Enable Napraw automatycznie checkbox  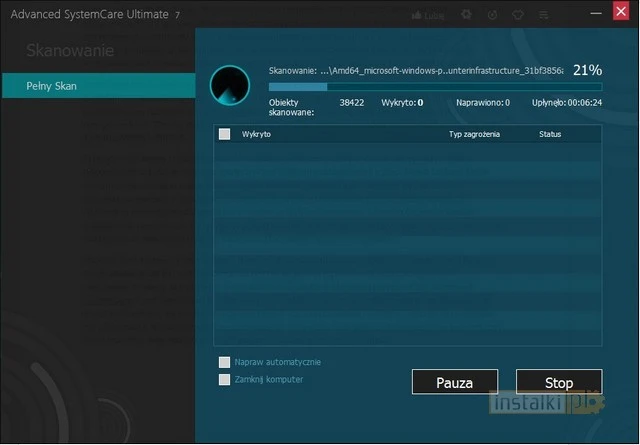coord(224,362)
